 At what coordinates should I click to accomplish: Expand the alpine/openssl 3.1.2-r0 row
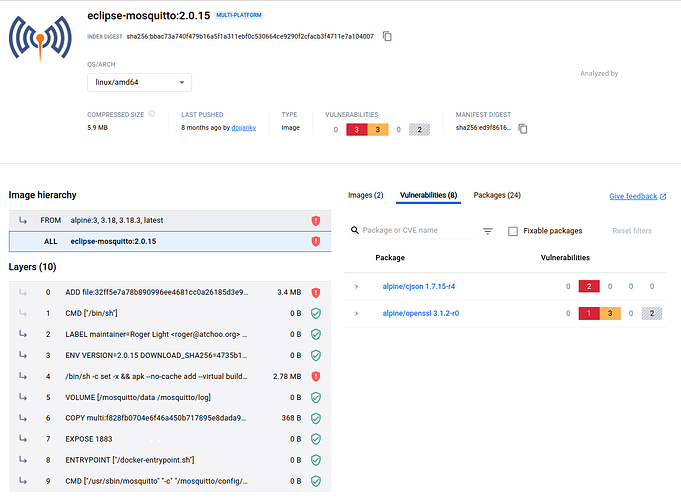coord(356,313)
